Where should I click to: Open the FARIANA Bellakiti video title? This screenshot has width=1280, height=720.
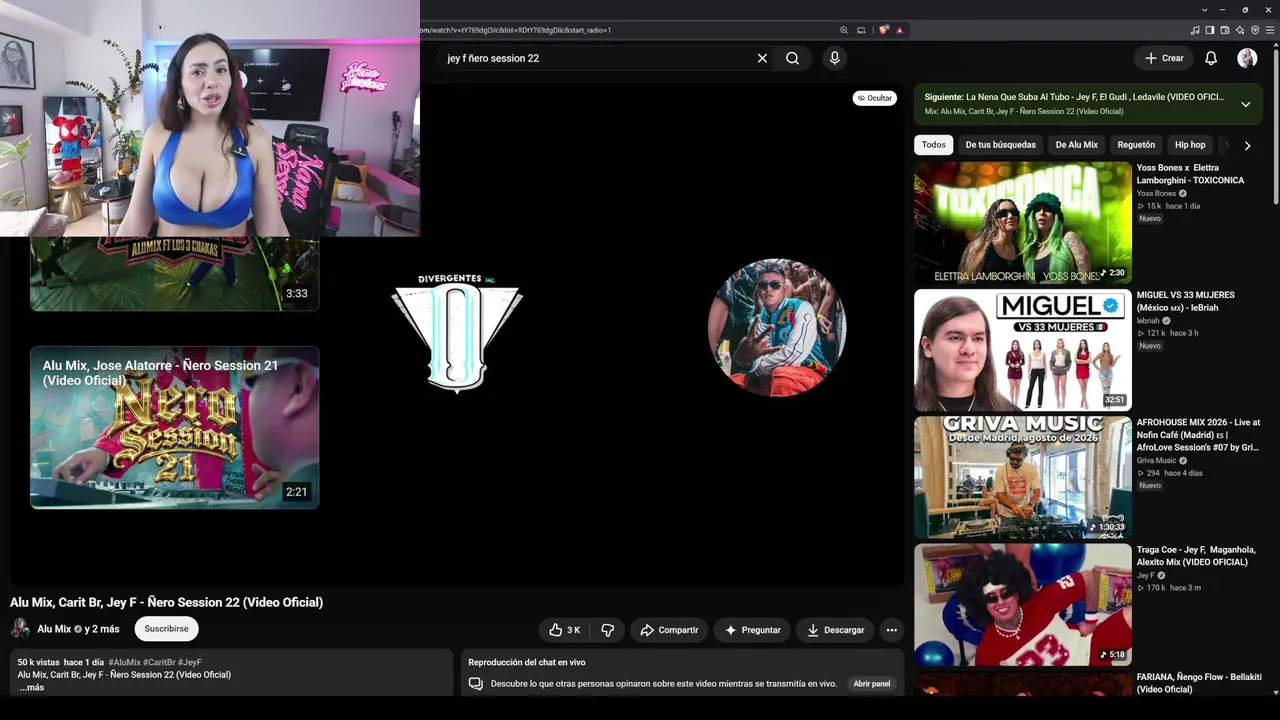tap(1199, 683)
